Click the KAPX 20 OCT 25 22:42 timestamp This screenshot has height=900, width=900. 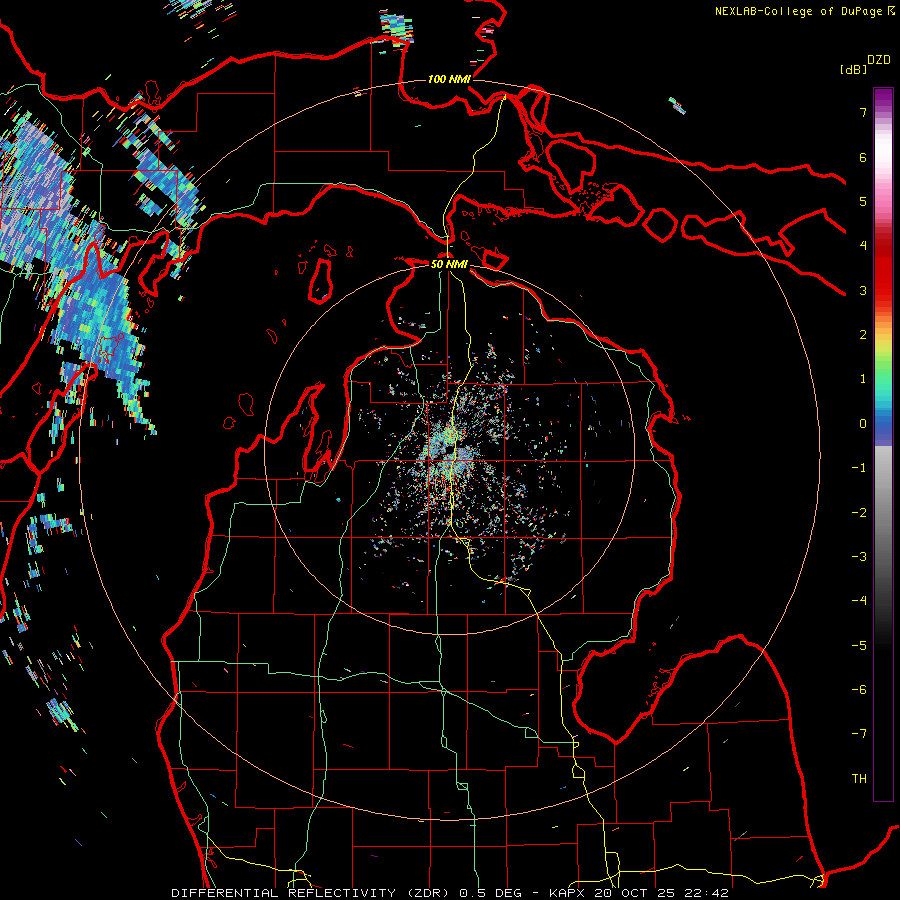point(638,893)
